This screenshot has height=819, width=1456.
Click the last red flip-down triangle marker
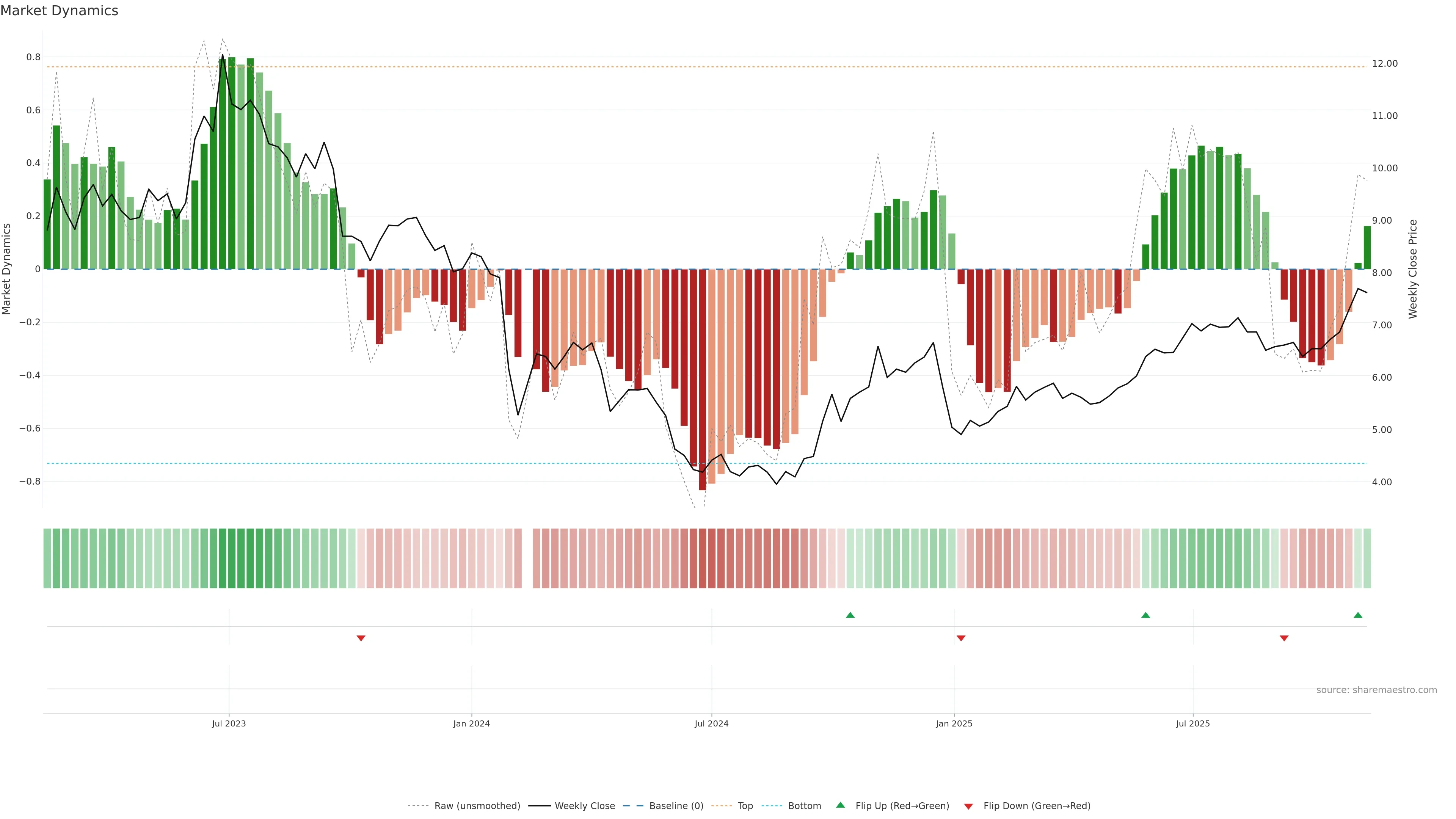point(1284,638)
